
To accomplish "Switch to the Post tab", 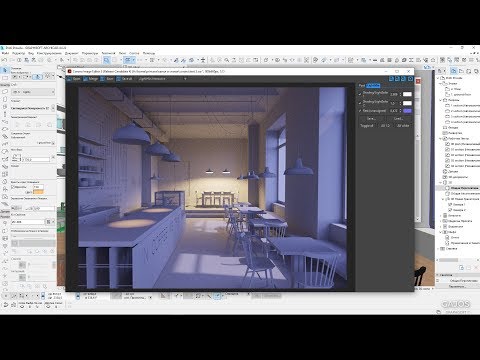I will (361, 86).
